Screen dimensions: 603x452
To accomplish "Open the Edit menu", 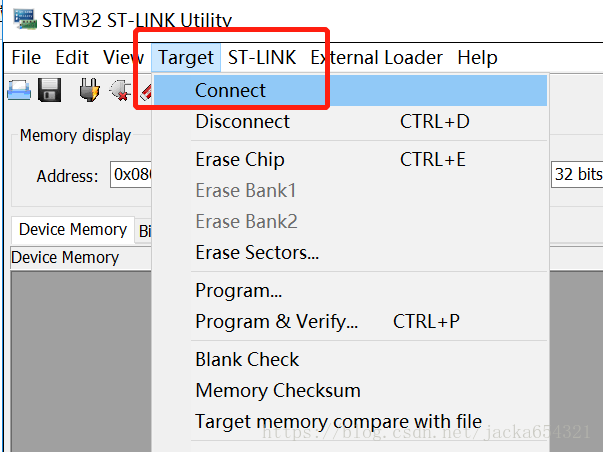I will [x=72, y=58].
